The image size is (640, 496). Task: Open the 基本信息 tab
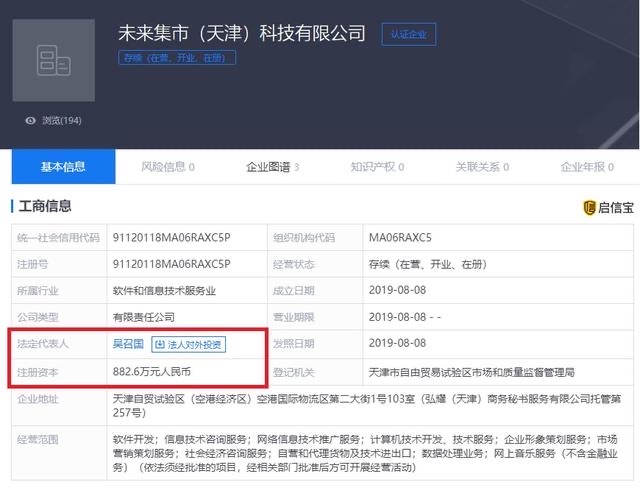pyautogui.click(x=63, y=167)
